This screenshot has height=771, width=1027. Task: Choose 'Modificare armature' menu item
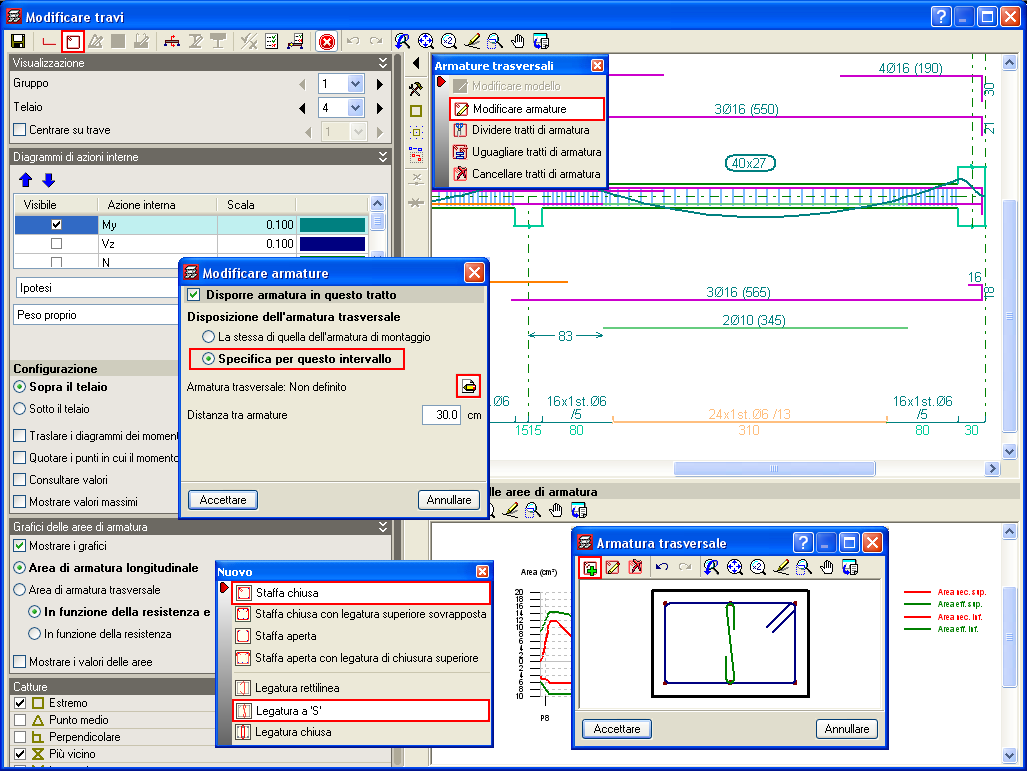click(x=527, y=109)
